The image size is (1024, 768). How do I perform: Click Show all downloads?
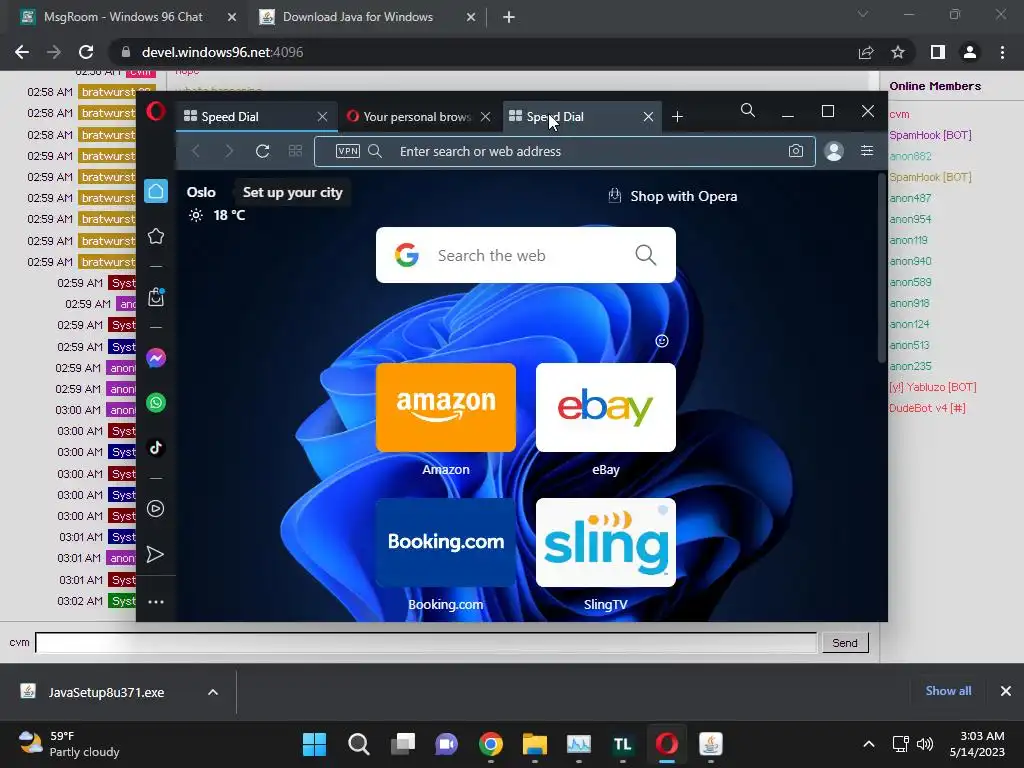(948, 691)
